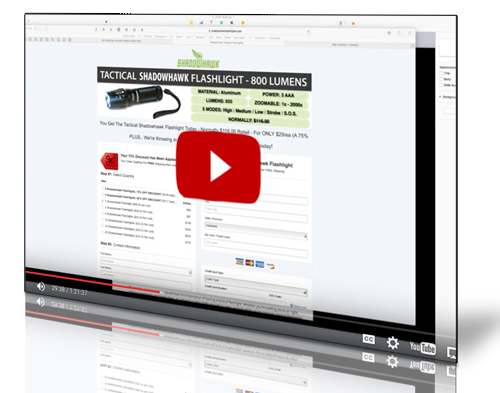Click the flashlight product image
Image resolution: width=500 pixels, height=393 pixels.
coord(142,101)
